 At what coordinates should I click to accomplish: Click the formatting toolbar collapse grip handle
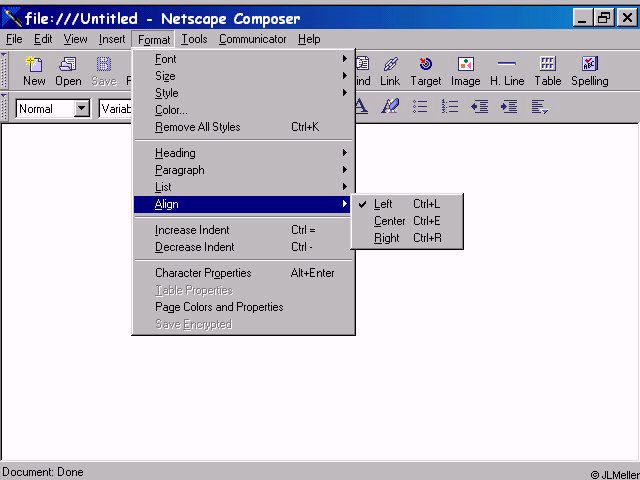click(4, 107)
